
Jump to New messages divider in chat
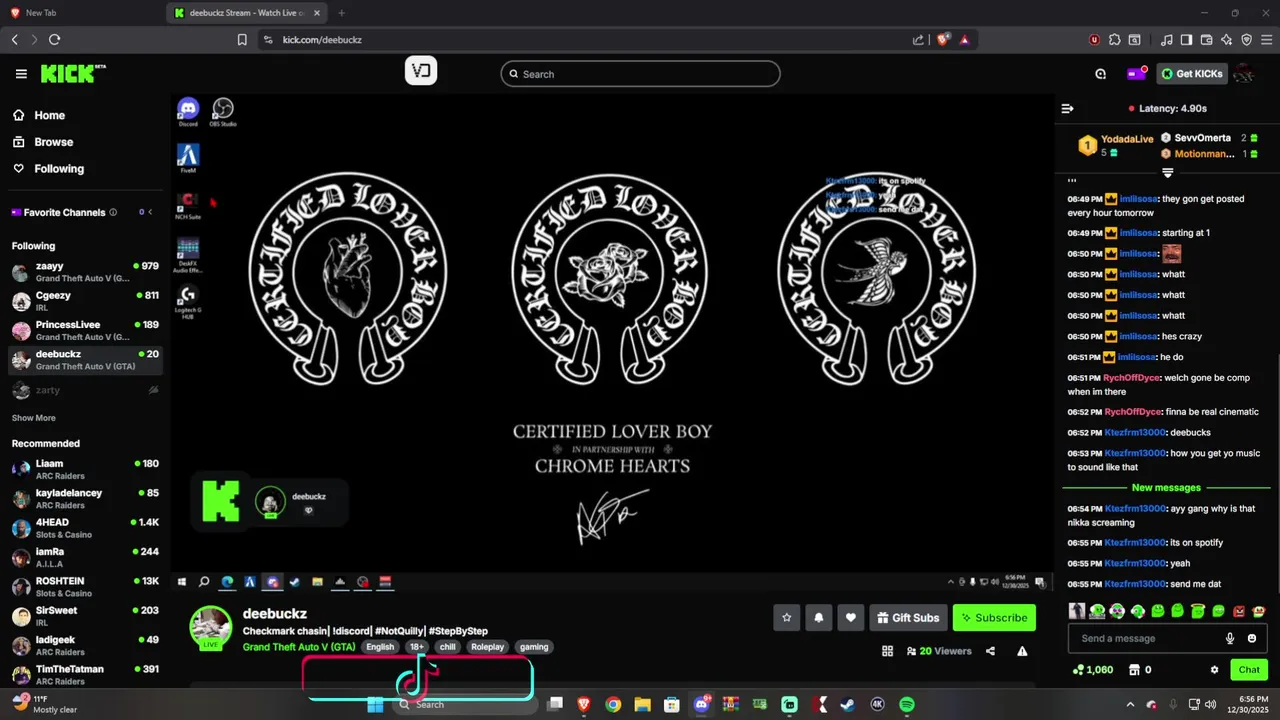click(1166, 488)
